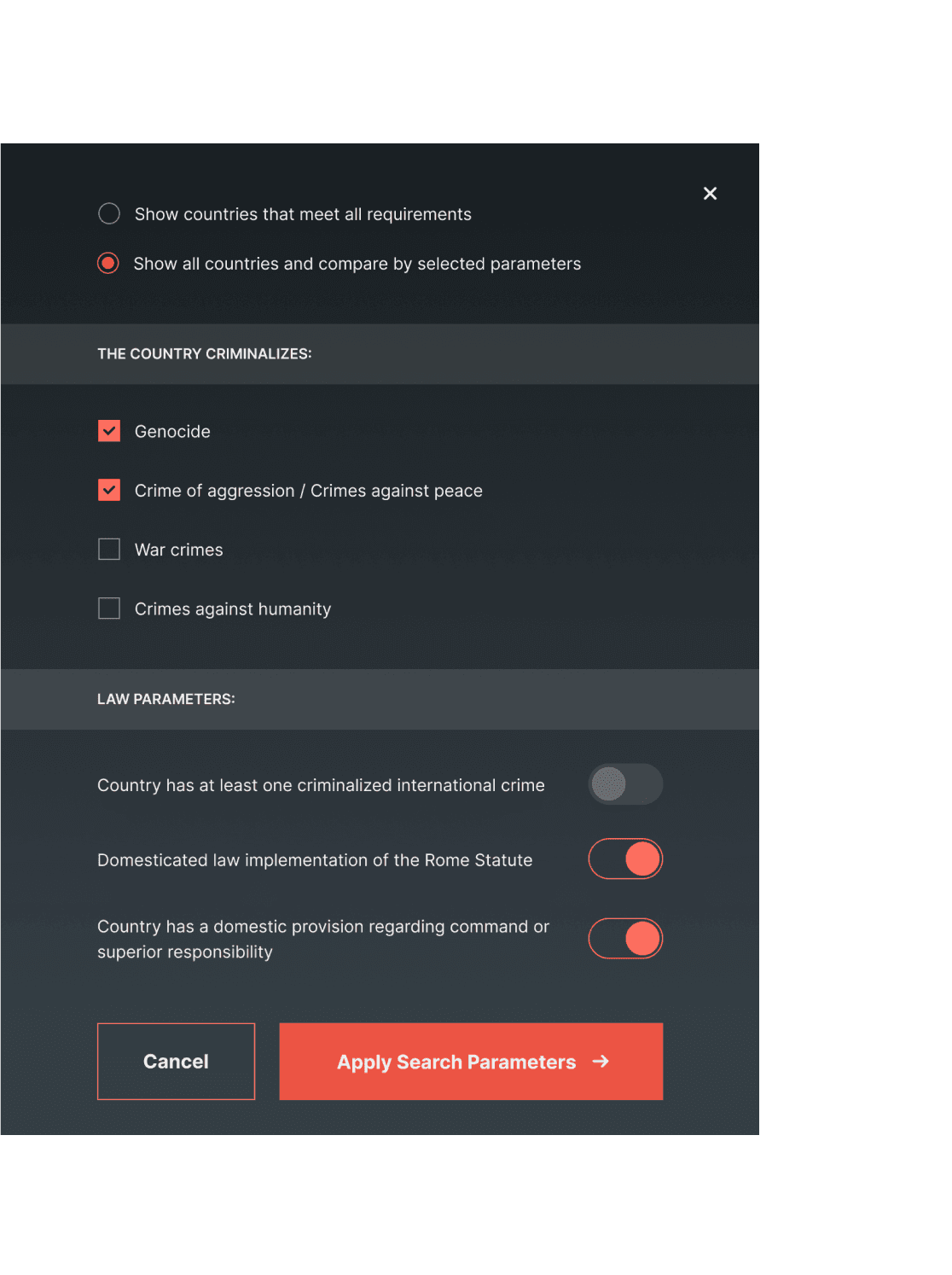This screenshot has height=1275, width=952.
Task: Enable the Crimes against humanity checkbox
Action: tap(109, 608)
